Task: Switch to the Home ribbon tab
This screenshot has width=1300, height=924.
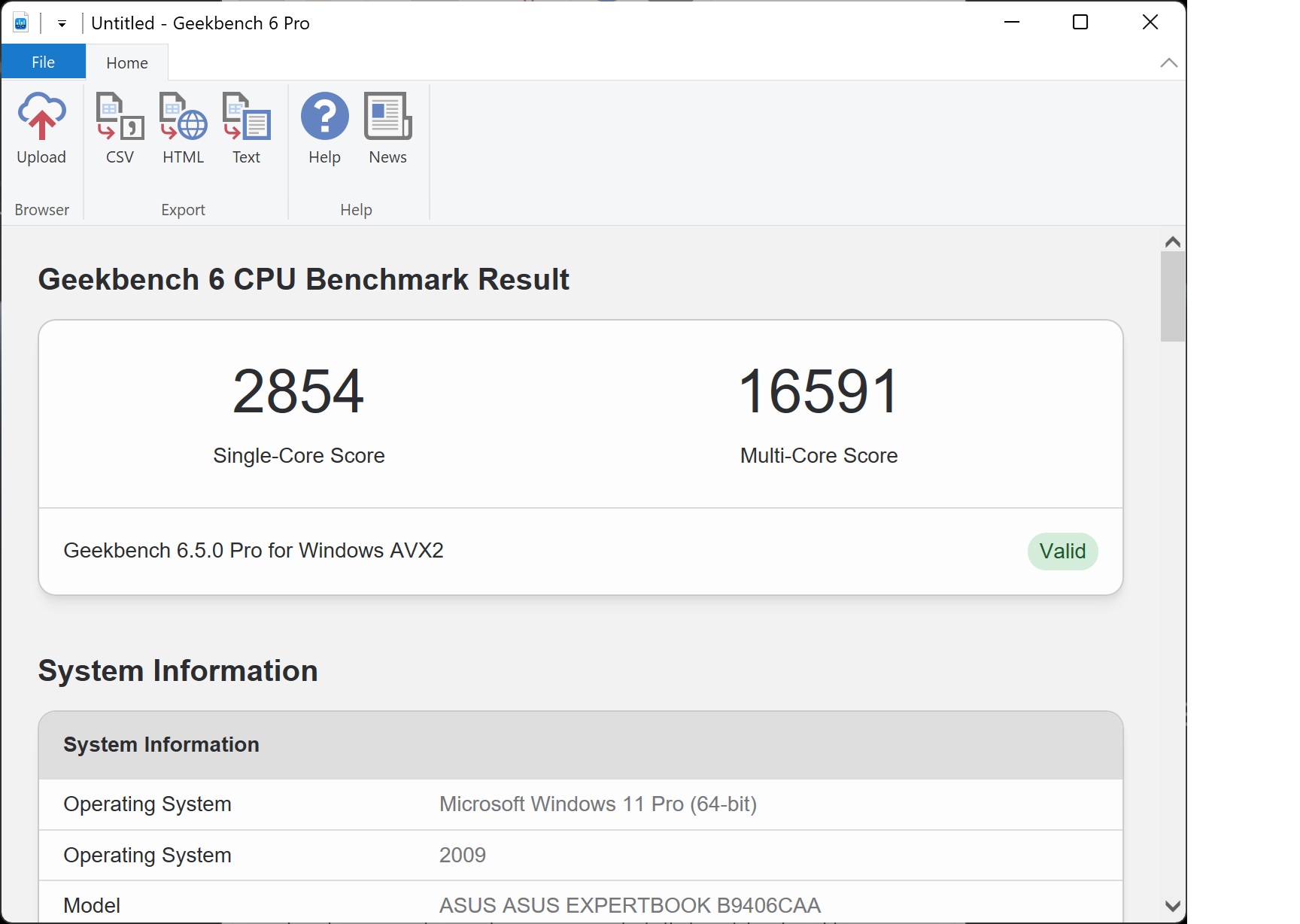Action: point(126,63)
